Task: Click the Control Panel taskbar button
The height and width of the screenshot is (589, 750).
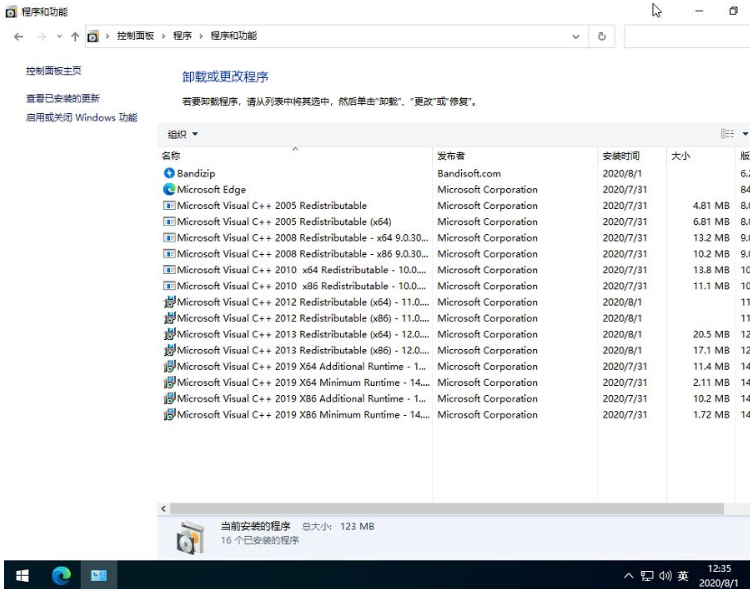Action: (x=99, y=575)
